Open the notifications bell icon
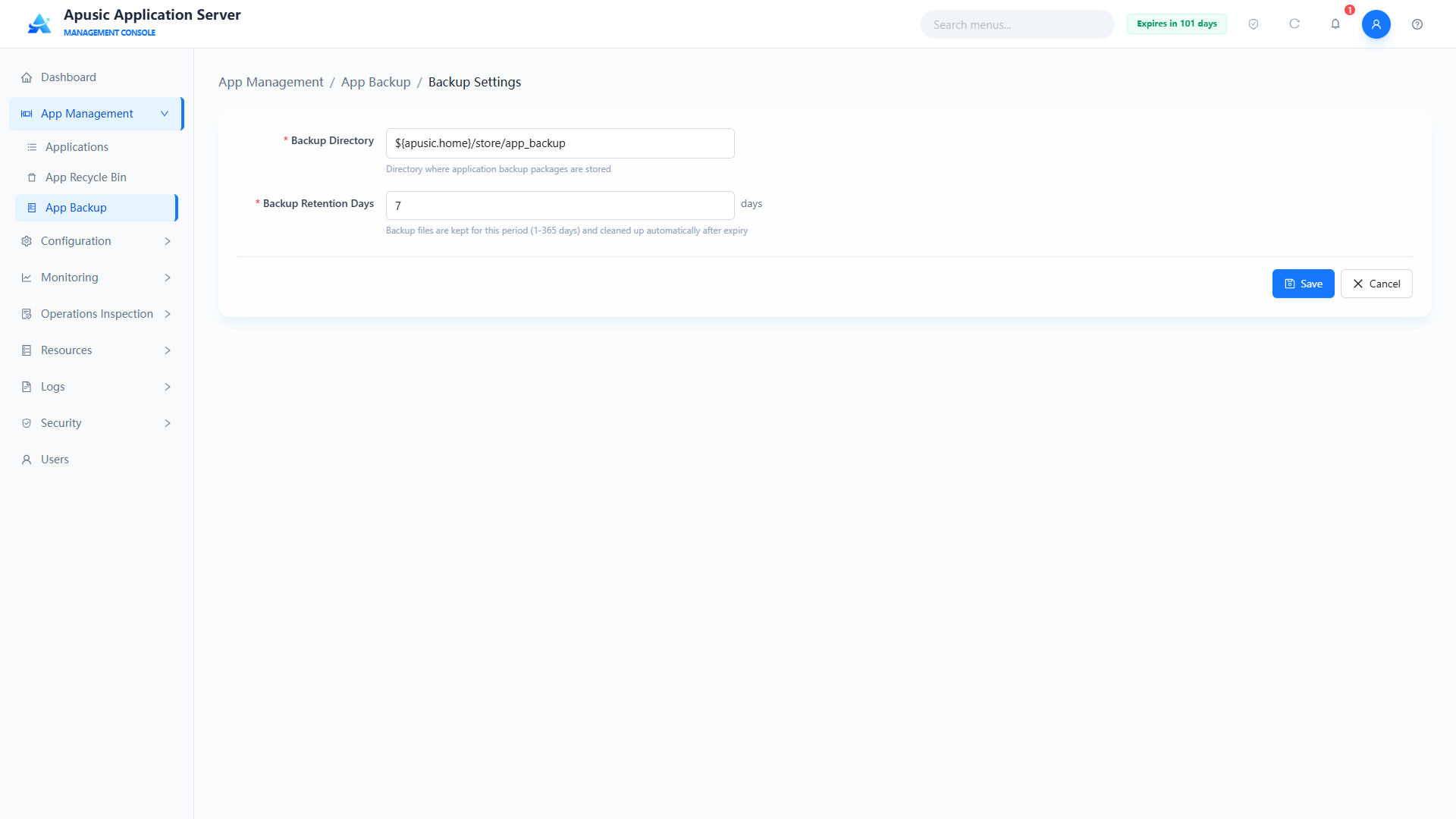The width and height of the screenshot is (1456, 819). coord(1335,24)
